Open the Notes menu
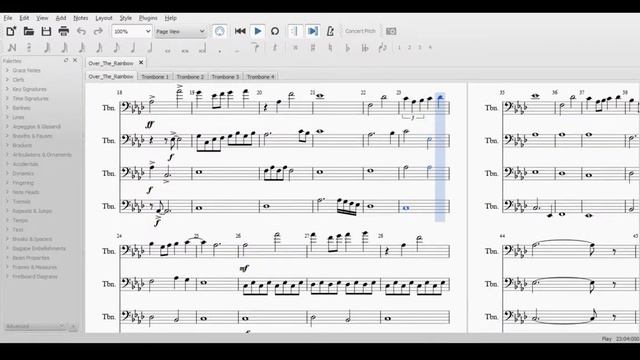This screenshot has width=640, height=360. (80, 18)
